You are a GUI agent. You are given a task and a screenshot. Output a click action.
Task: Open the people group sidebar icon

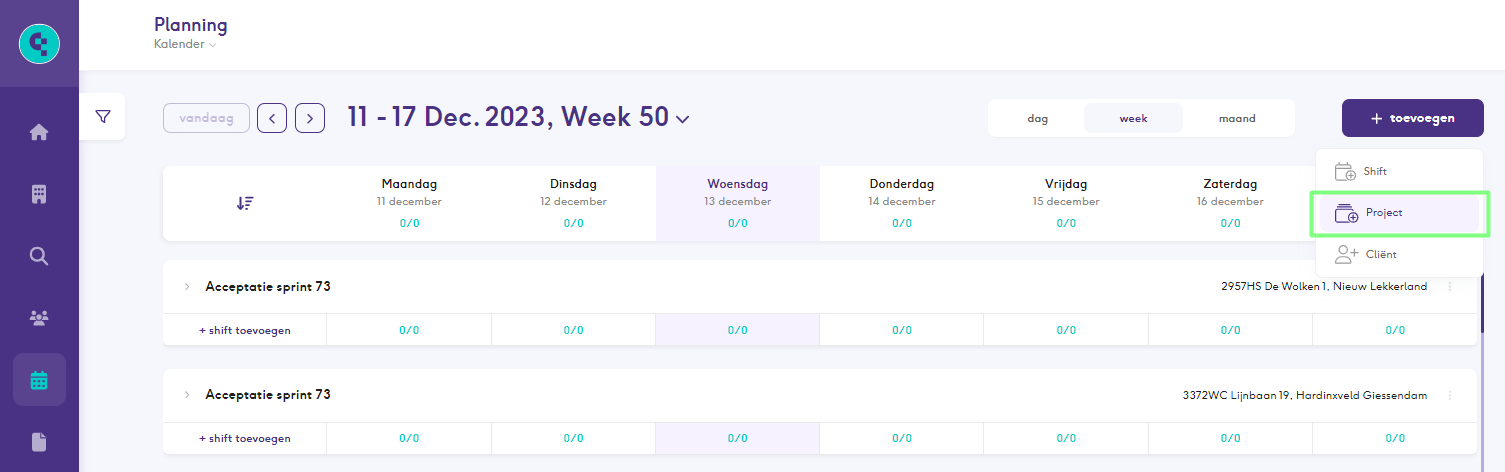(39, 318)
